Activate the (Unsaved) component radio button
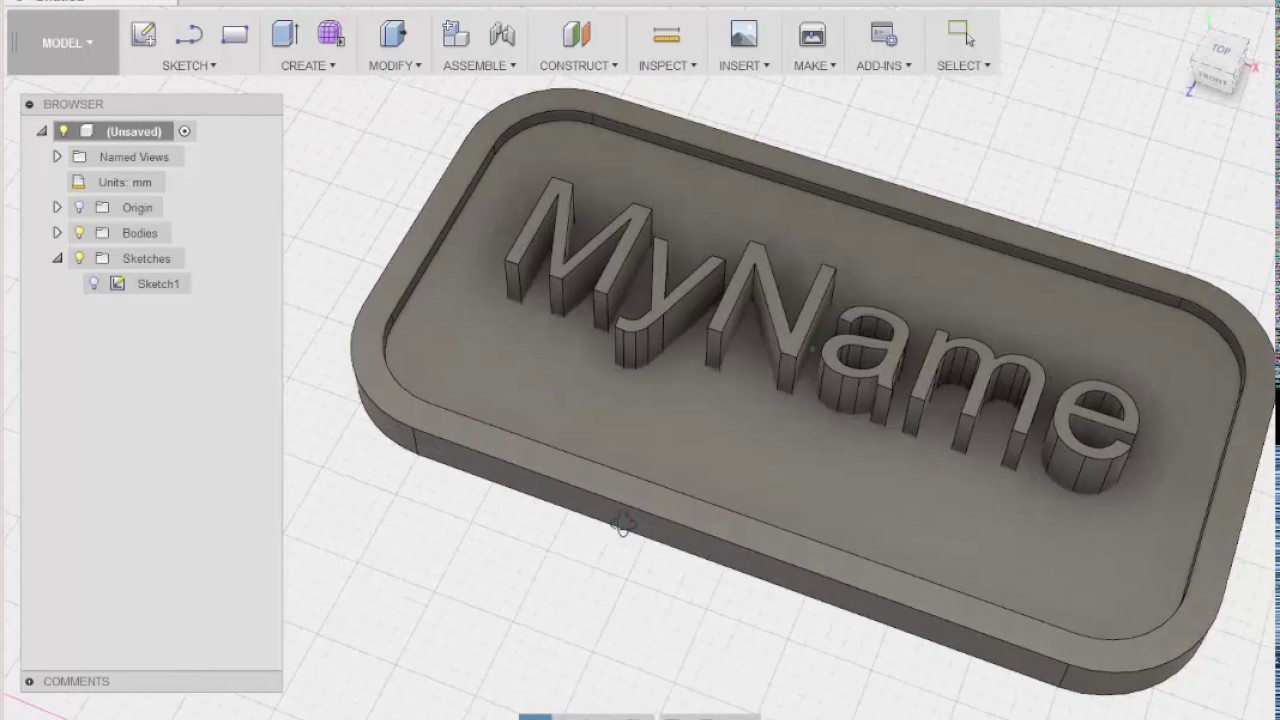This screenshot has width=1280, height=720. 184,131
